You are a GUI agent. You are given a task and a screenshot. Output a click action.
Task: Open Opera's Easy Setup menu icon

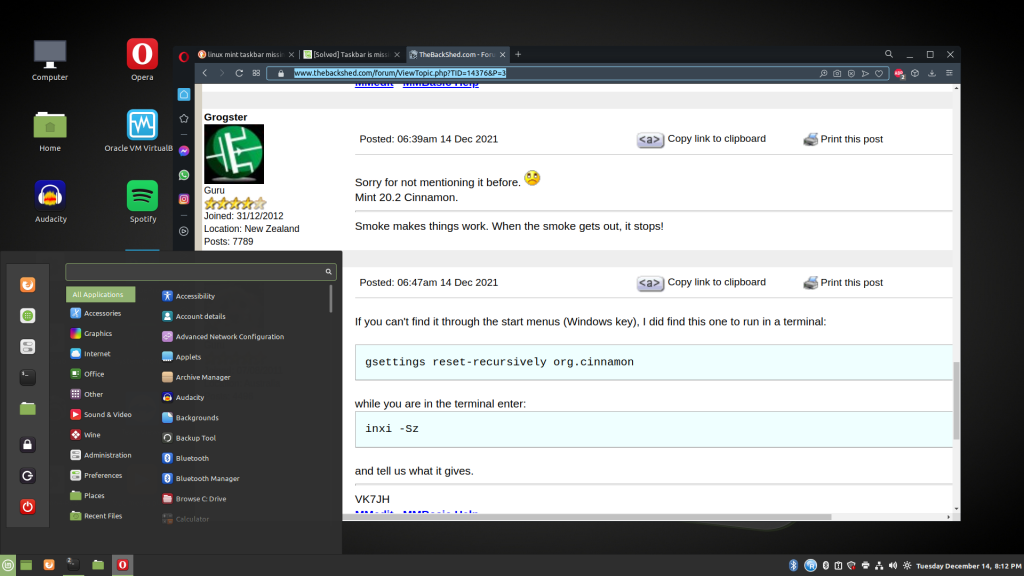pos(948,73)
